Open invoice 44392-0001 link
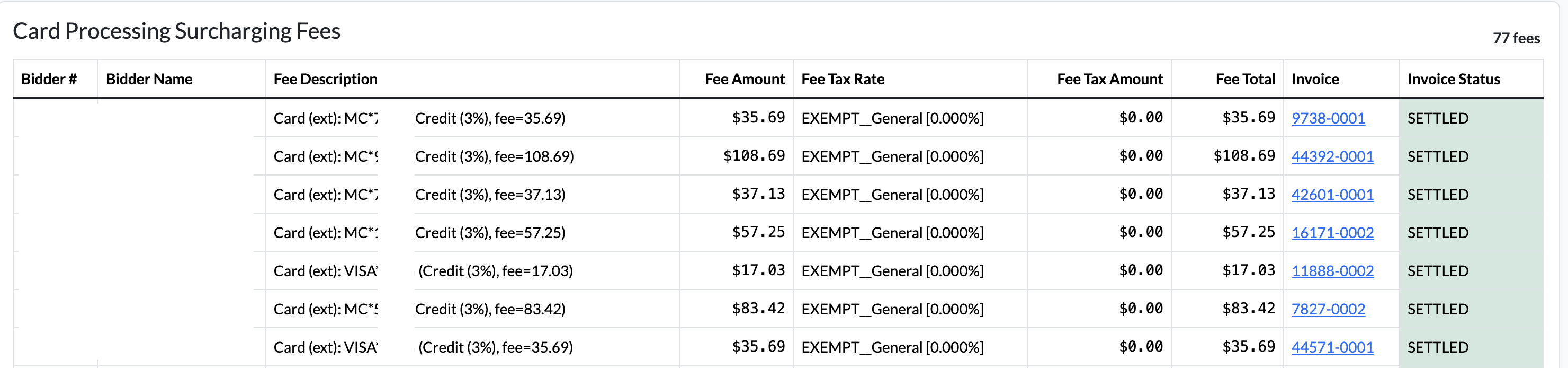1568x368 pixels. click(1332, 156)
